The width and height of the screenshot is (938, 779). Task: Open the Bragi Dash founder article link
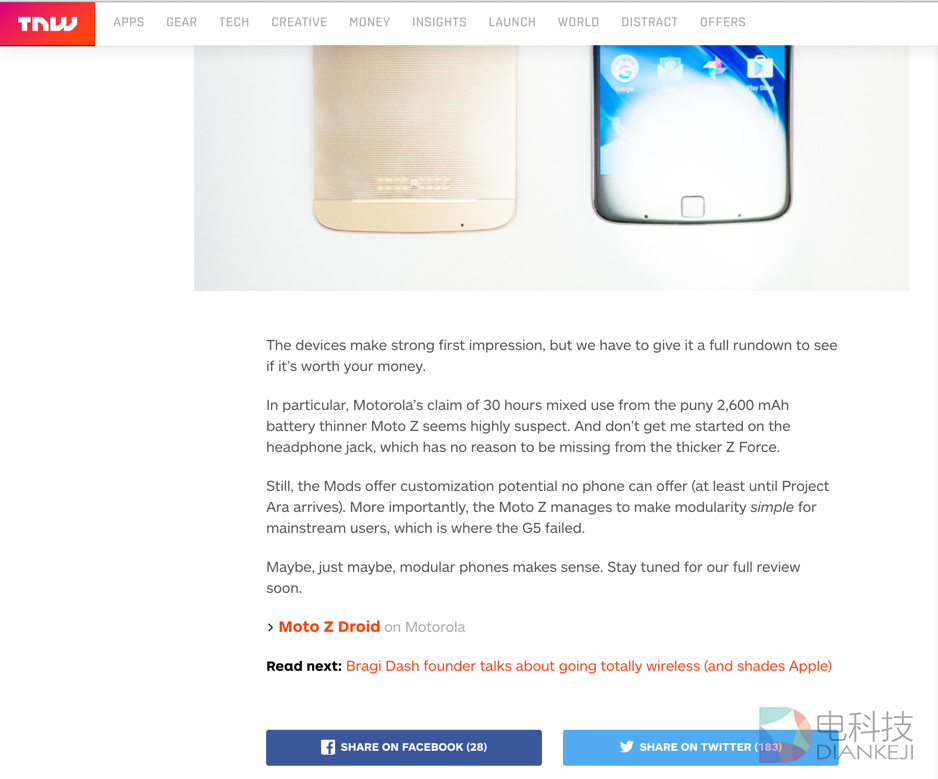click(589, 666)
